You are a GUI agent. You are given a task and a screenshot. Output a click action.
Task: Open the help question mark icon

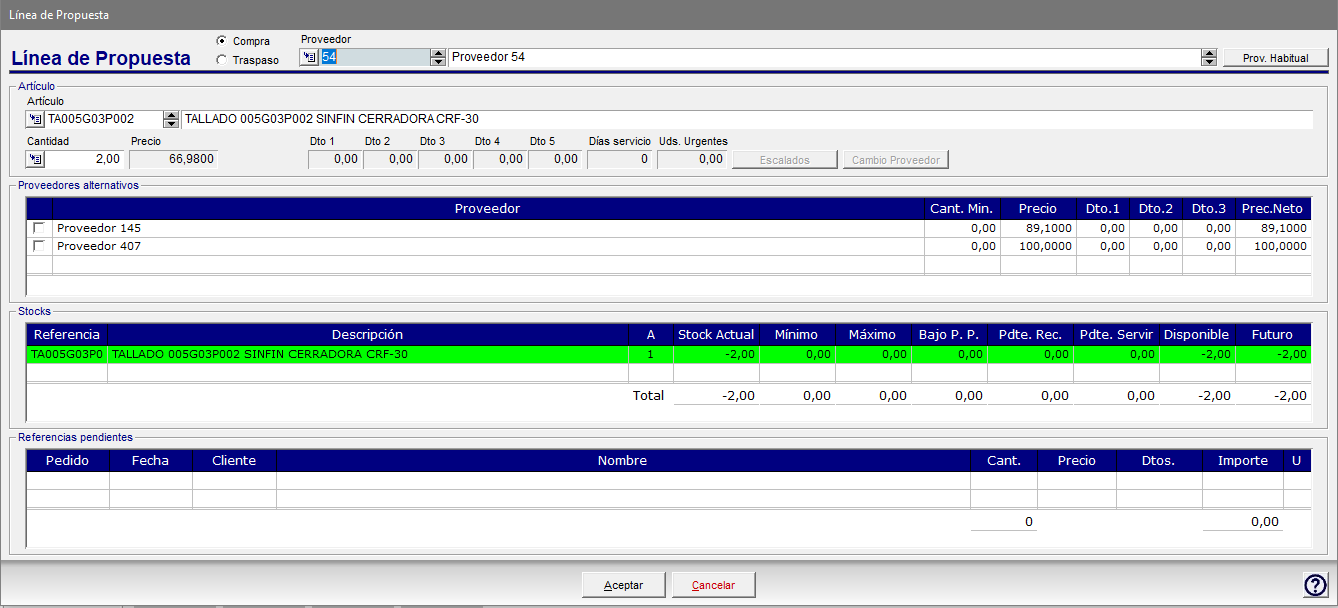coord(1315,585)
